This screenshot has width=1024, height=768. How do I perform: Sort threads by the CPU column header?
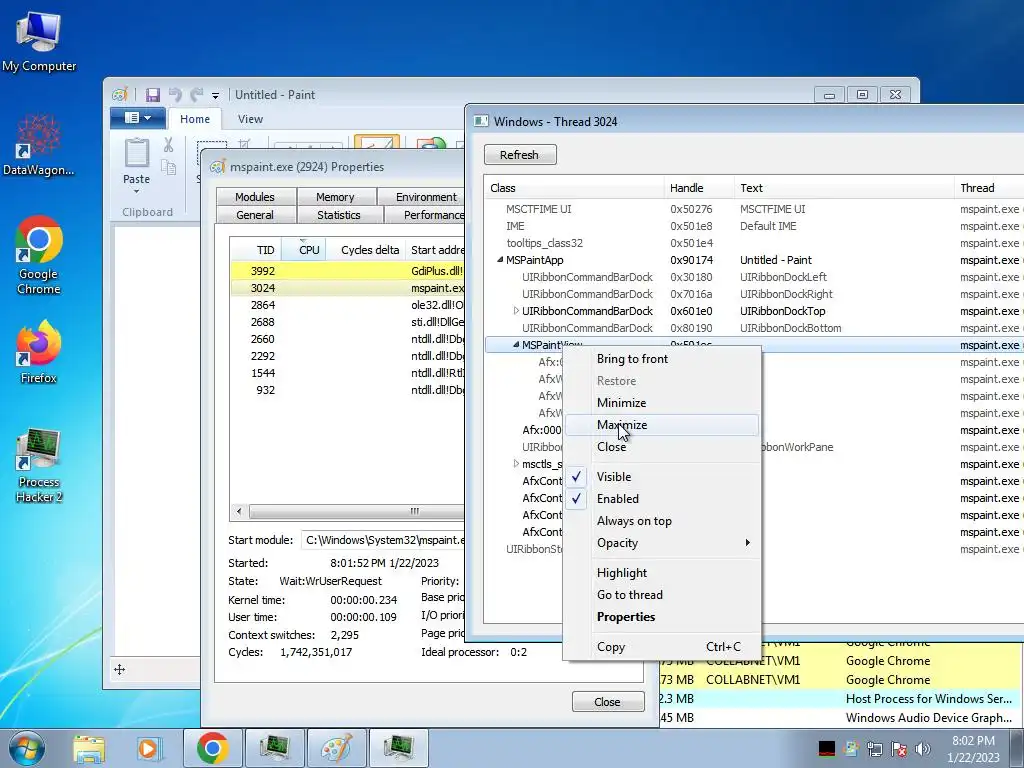click(x=302, y=250)
